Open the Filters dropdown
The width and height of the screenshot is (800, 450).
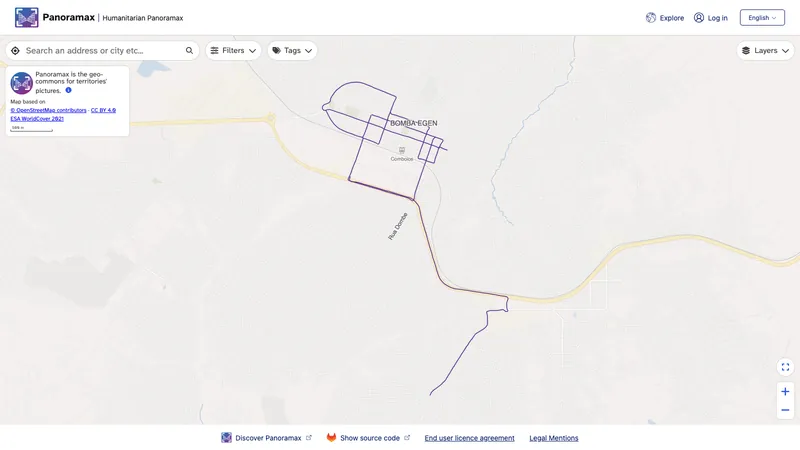pos(233,51)
